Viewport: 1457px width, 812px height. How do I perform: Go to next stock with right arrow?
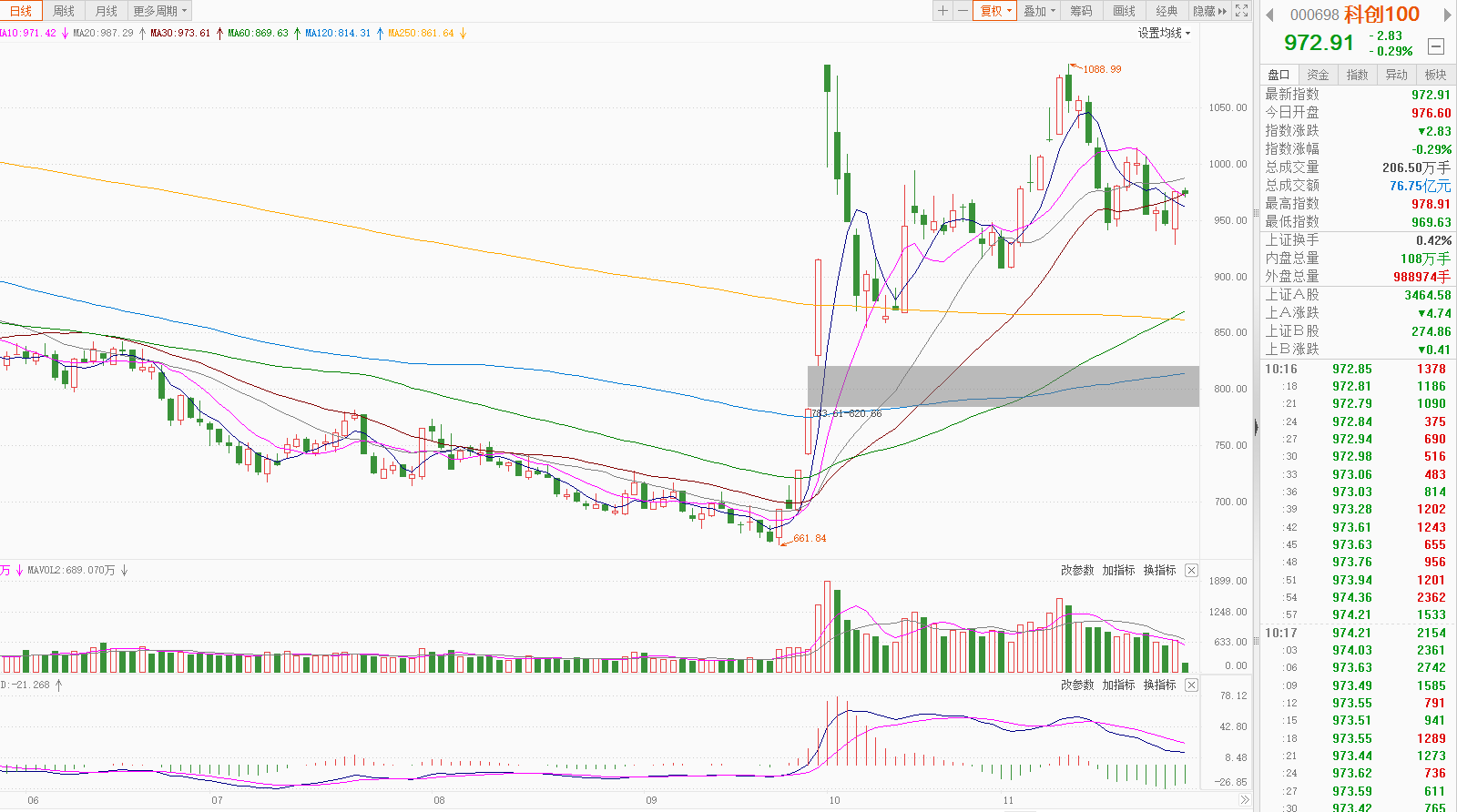coord(1447,15)
